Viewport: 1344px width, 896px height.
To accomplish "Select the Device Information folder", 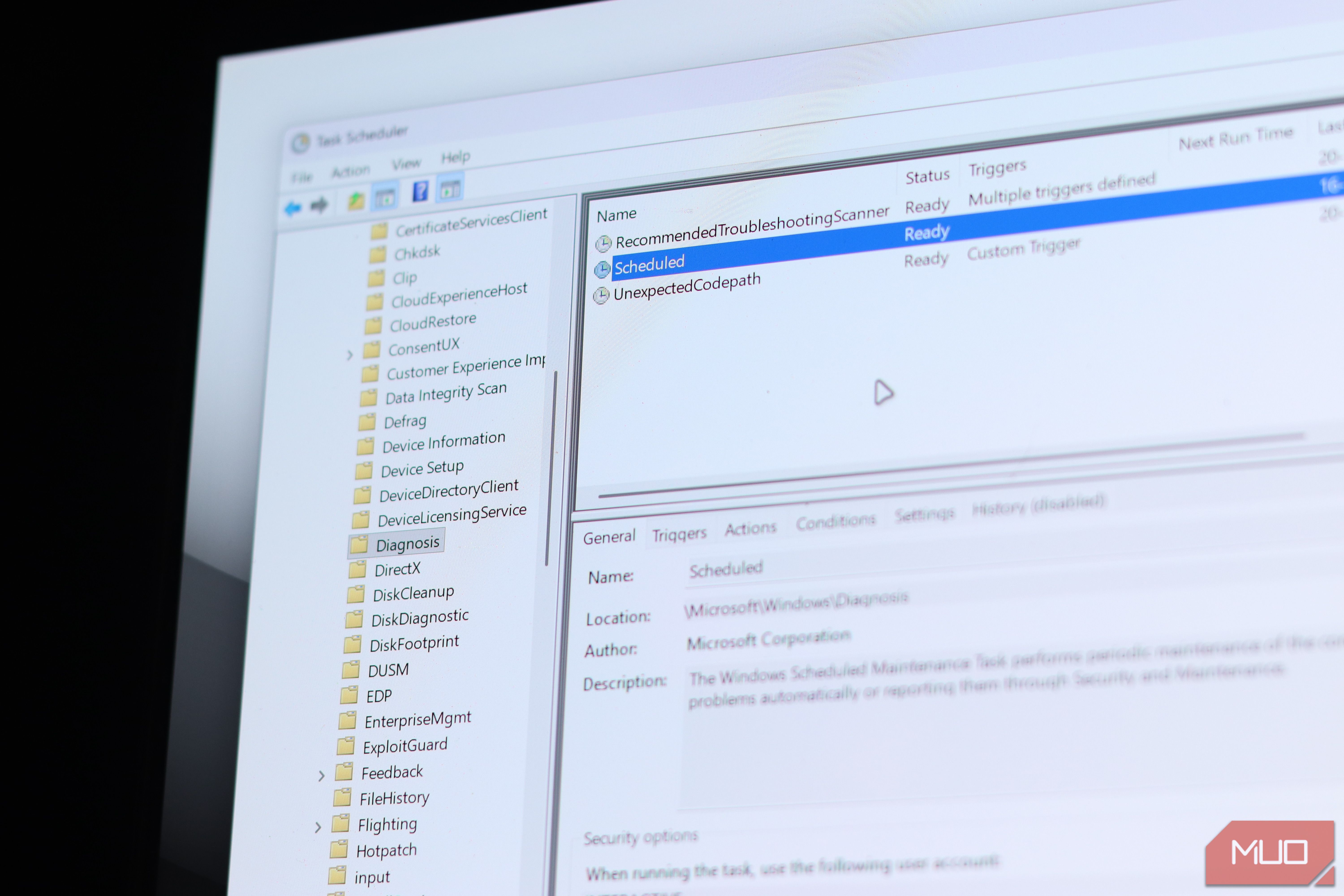I will (444, 442).
